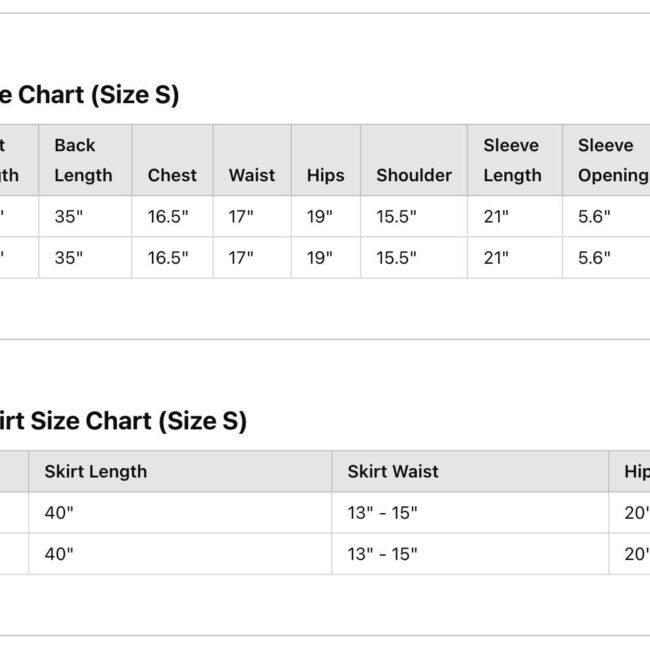This screenshot has height=650, width=650.
Task: Click the first row 40" skirt length cell
Action: [180, 513]
